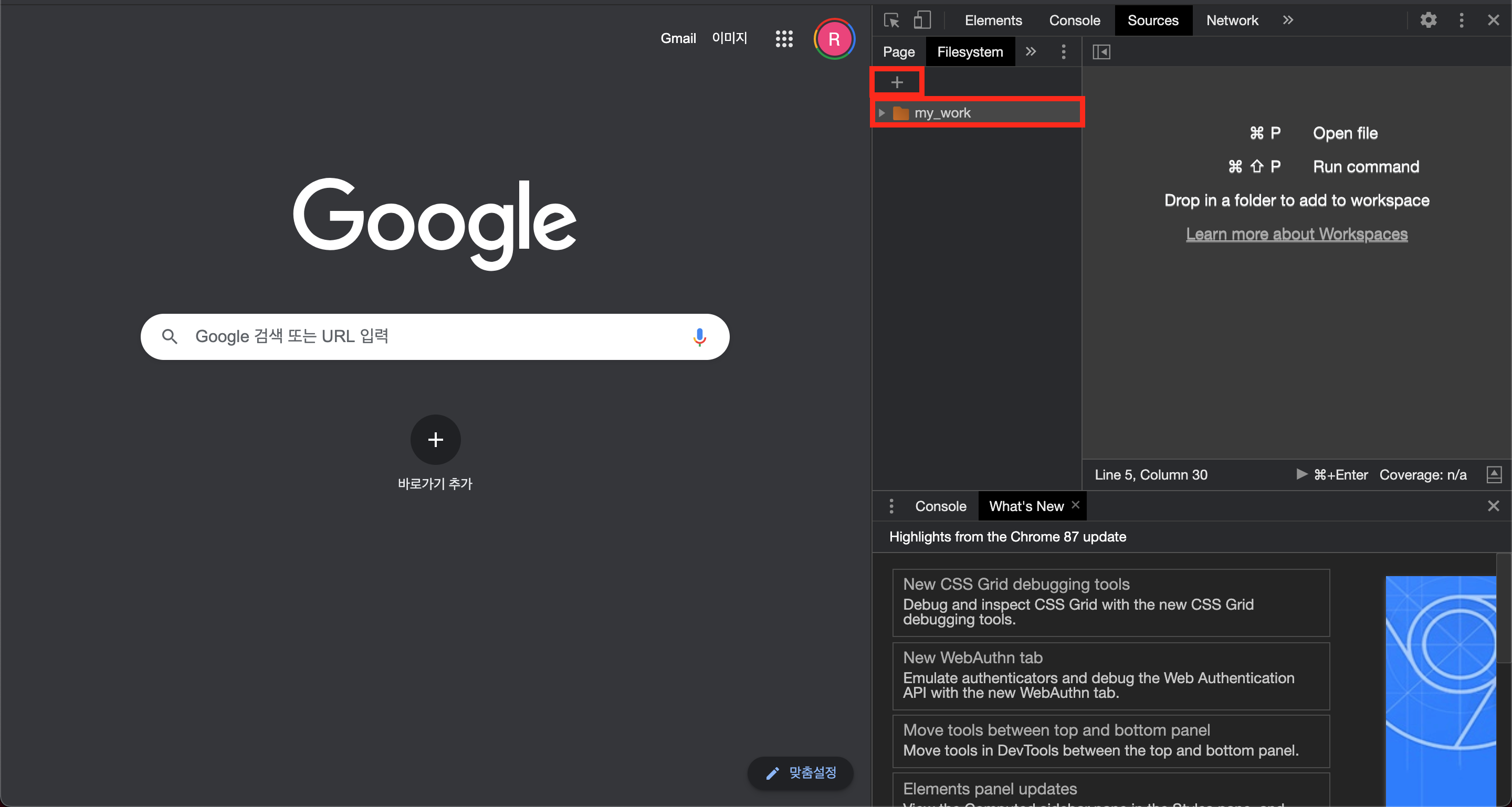Open Gmail link on Google page
Image resolution: width=1512 pixels, height=807 pixels.
(678, 39)
